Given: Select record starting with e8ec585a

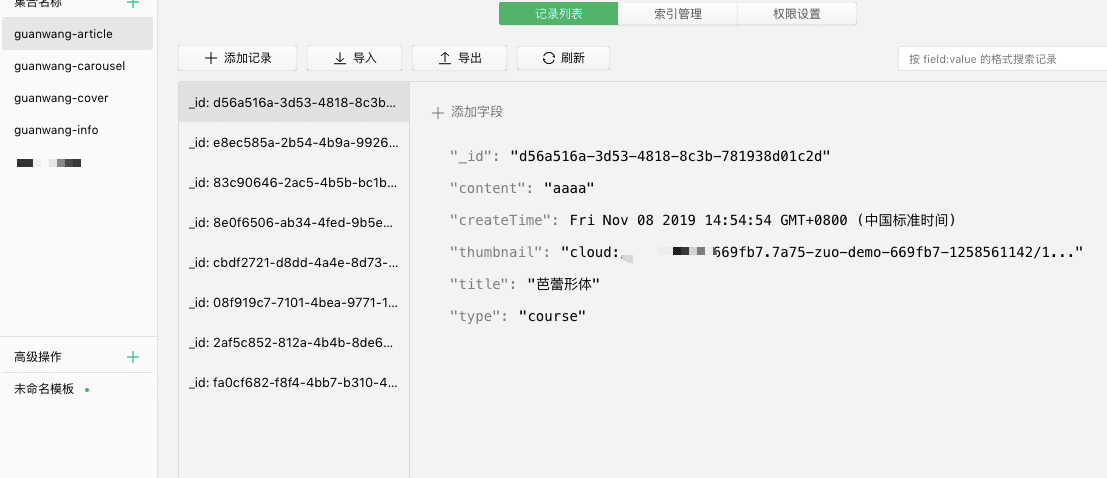Looking at the screenshot, I should [294, 143].
